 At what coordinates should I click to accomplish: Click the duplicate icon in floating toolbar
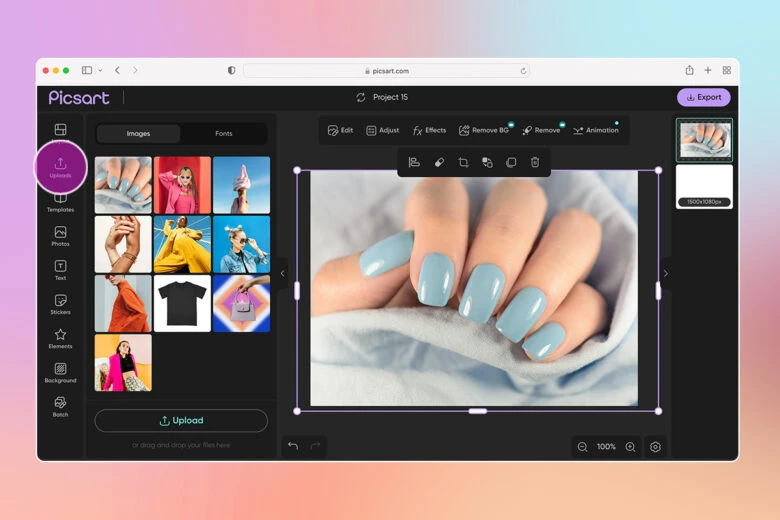(x=511, y=162)
